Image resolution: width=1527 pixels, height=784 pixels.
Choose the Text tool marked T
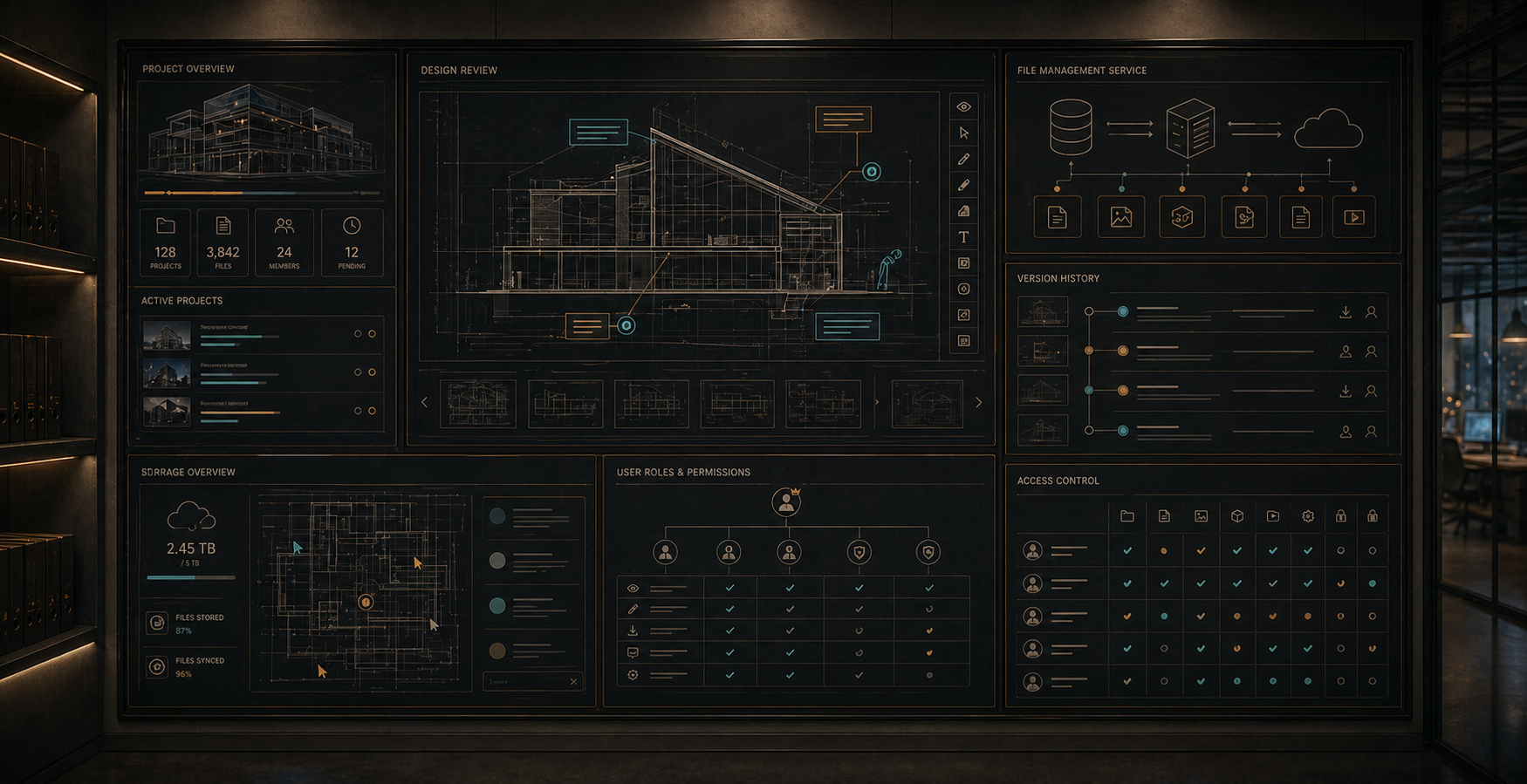[x=963, y=237]
